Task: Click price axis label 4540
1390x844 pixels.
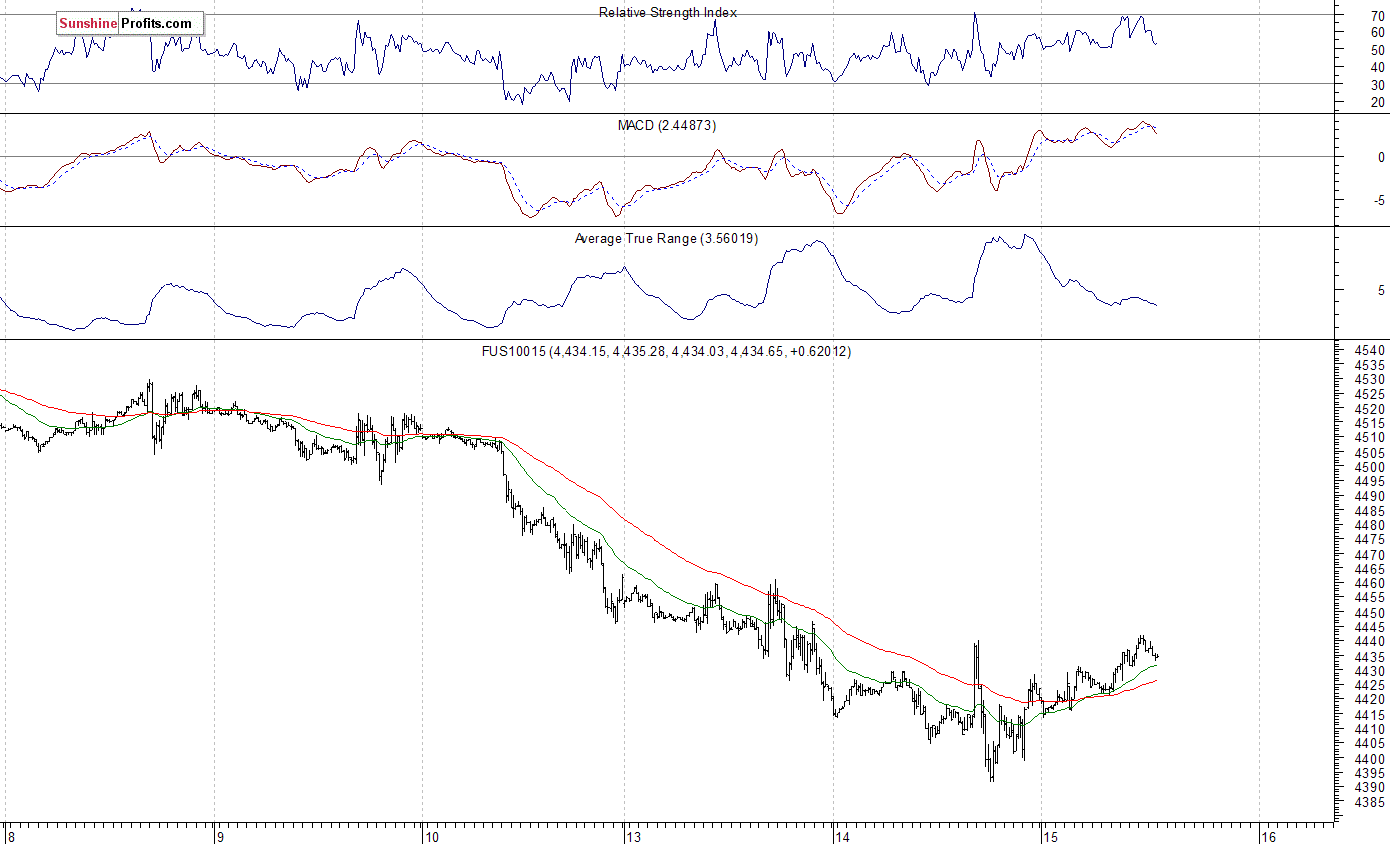Action: 1370,351
